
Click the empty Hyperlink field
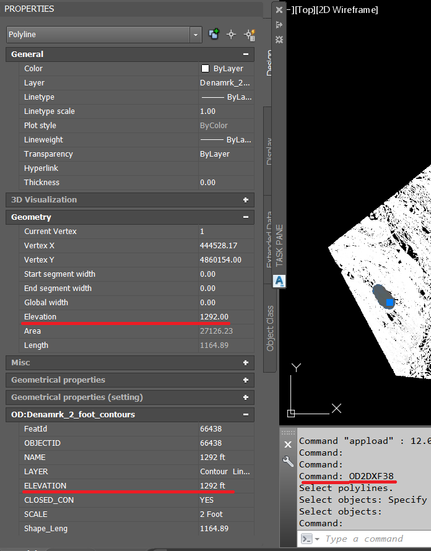[226, 168]
